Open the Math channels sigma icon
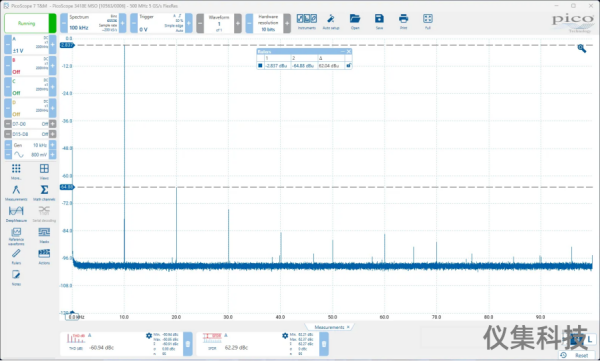Screen dimensions: 600x361 (44, 193)
